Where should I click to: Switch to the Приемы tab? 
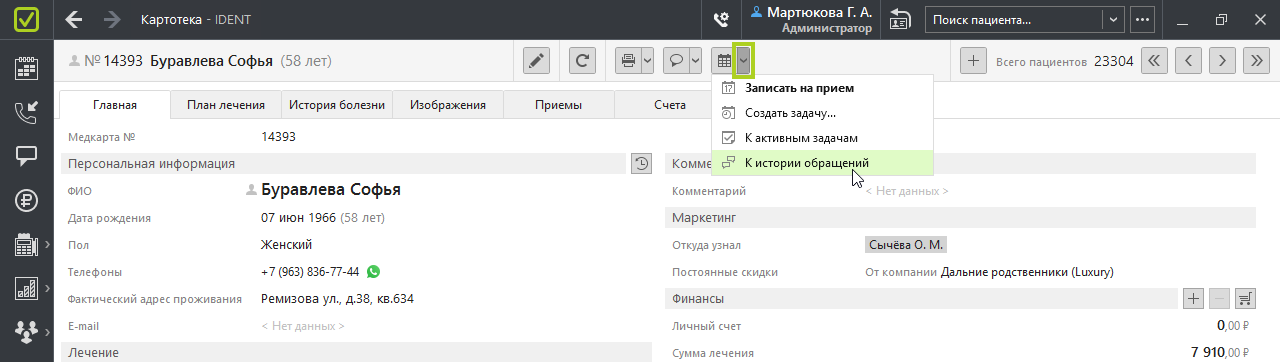pos(559,105)
